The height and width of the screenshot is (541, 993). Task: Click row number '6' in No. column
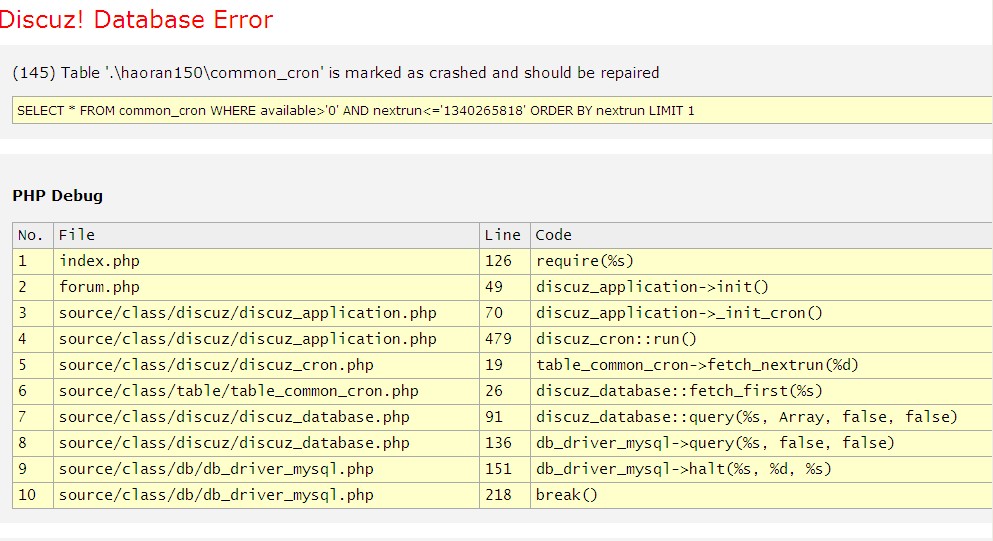(22, 391)
